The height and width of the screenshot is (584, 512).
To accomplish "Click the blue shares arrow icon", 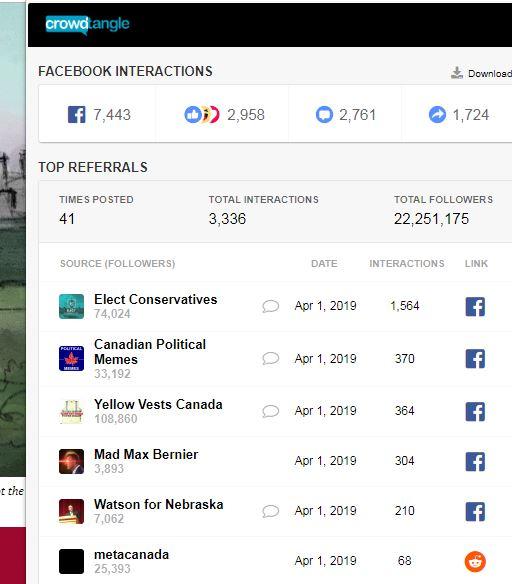I will tap(437, 114).
